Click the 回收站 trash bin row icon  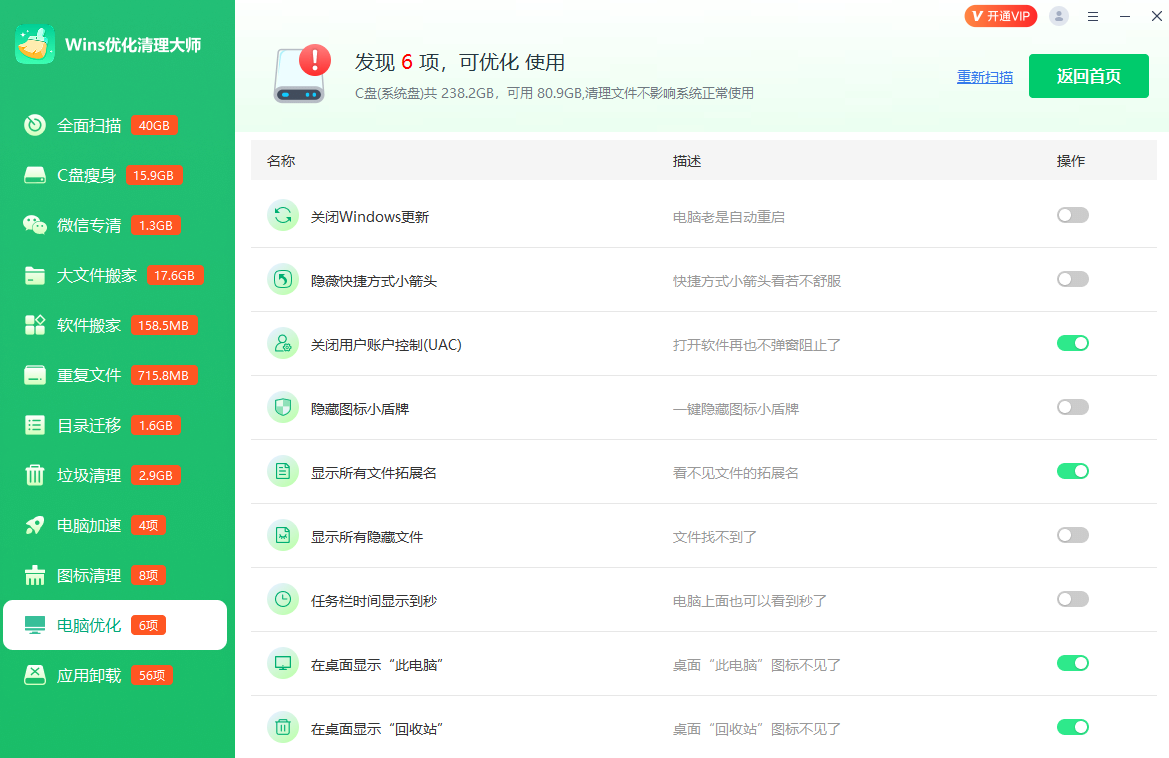[283, 728]
